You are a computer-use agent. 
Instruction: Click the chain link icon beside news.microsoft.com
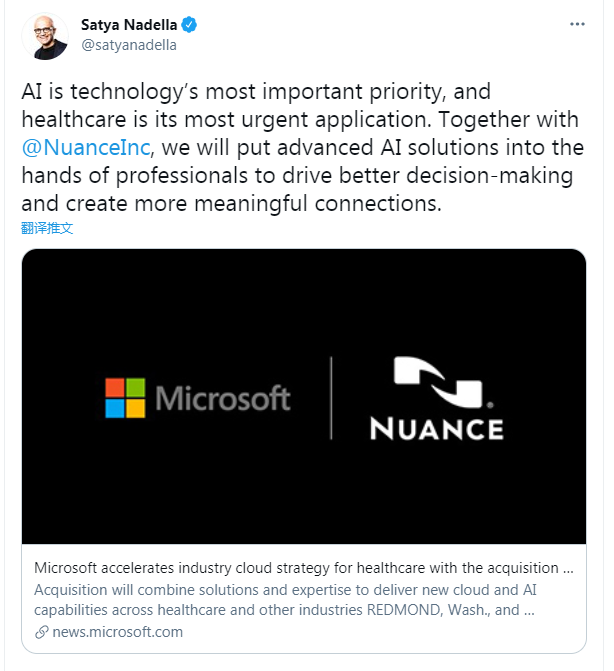pyautogui.click(x=41, y=632)
